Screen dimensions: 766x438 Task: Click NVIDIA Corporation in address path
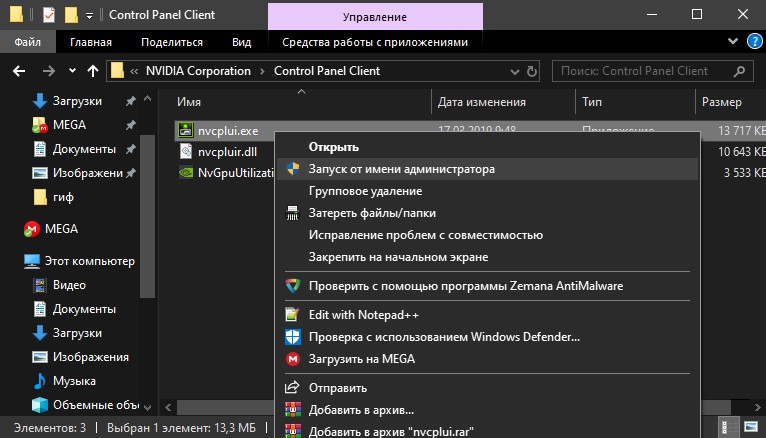[x=198, y=71]
